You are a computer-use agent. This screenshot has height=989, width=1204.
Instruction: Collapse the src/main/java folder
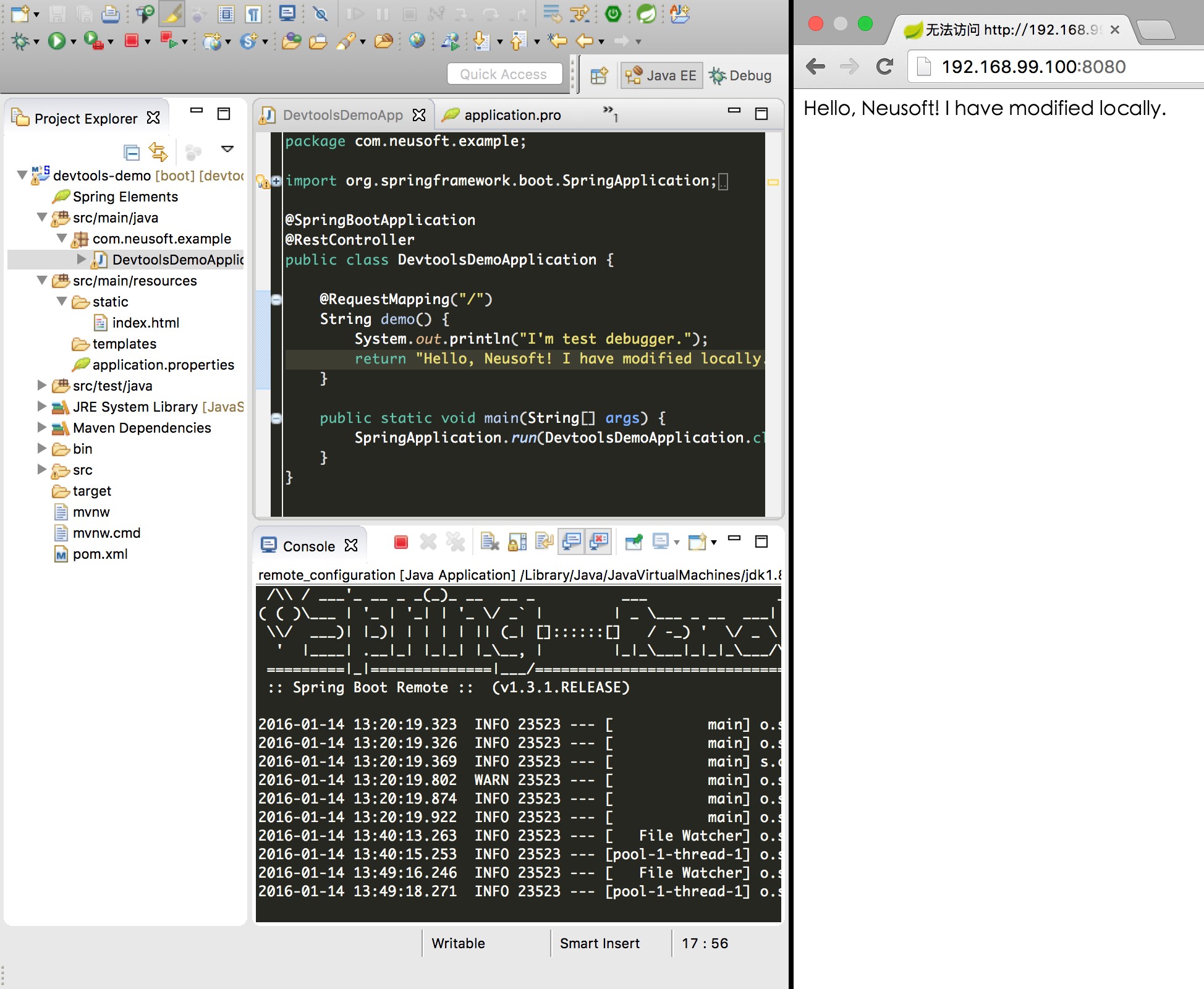coord(42,217)
